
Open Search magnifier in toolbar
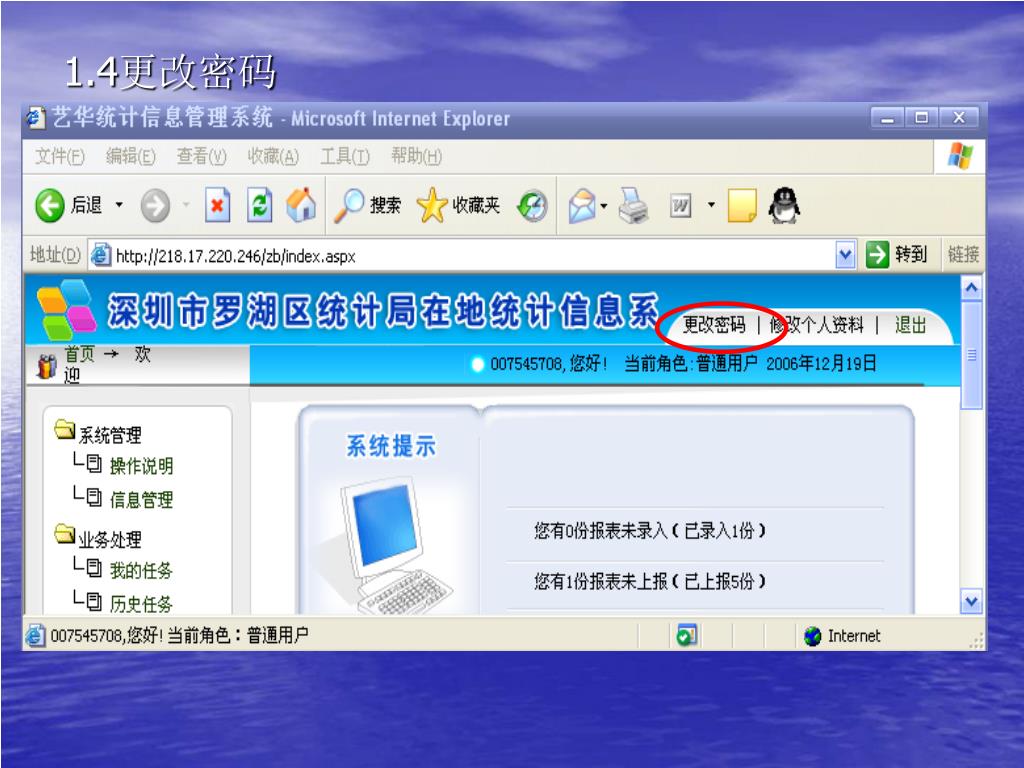(x=349, y=206)
